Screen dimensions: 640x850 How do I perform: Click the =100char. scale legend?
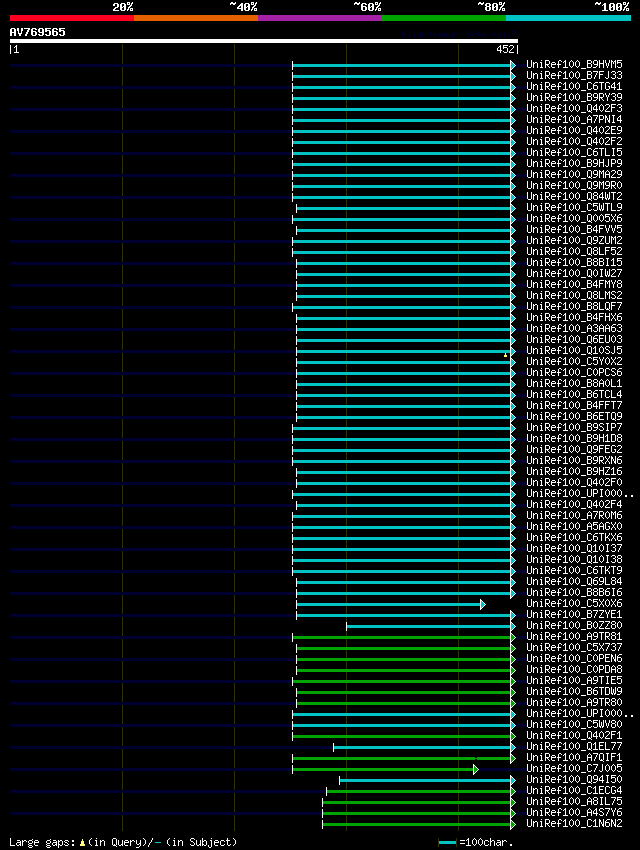(x=476, y=842)
